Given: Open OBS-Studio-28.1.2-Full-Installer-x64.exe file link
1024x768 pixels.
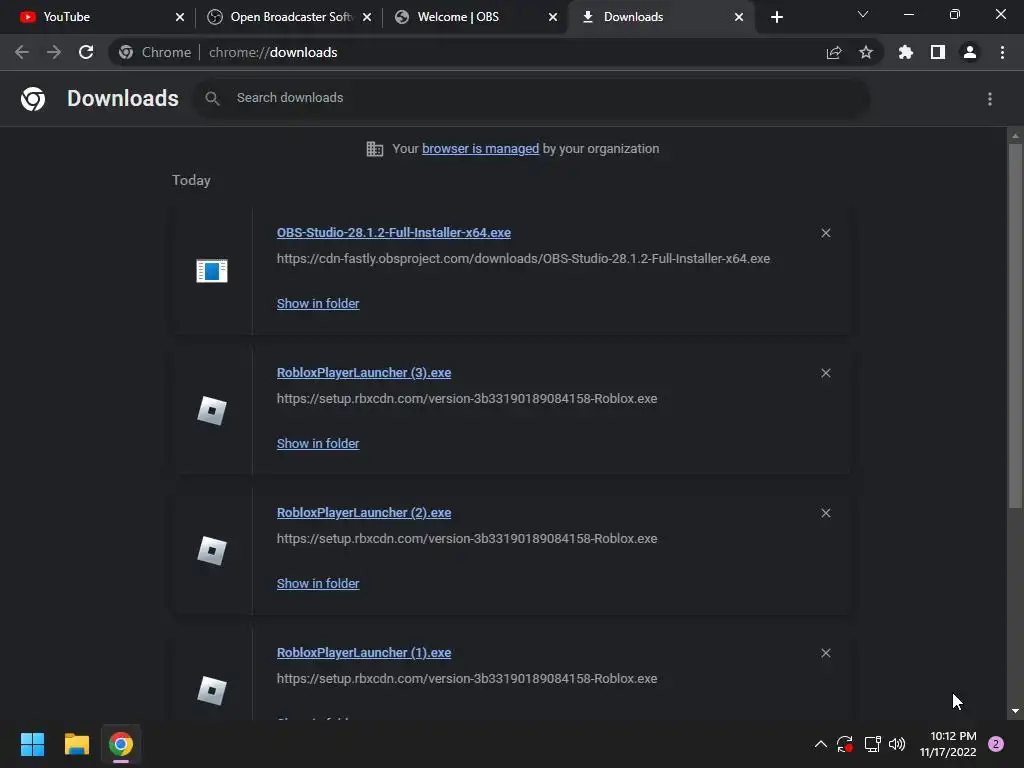Looking at the screenshot, I should (x=394, y=232).
